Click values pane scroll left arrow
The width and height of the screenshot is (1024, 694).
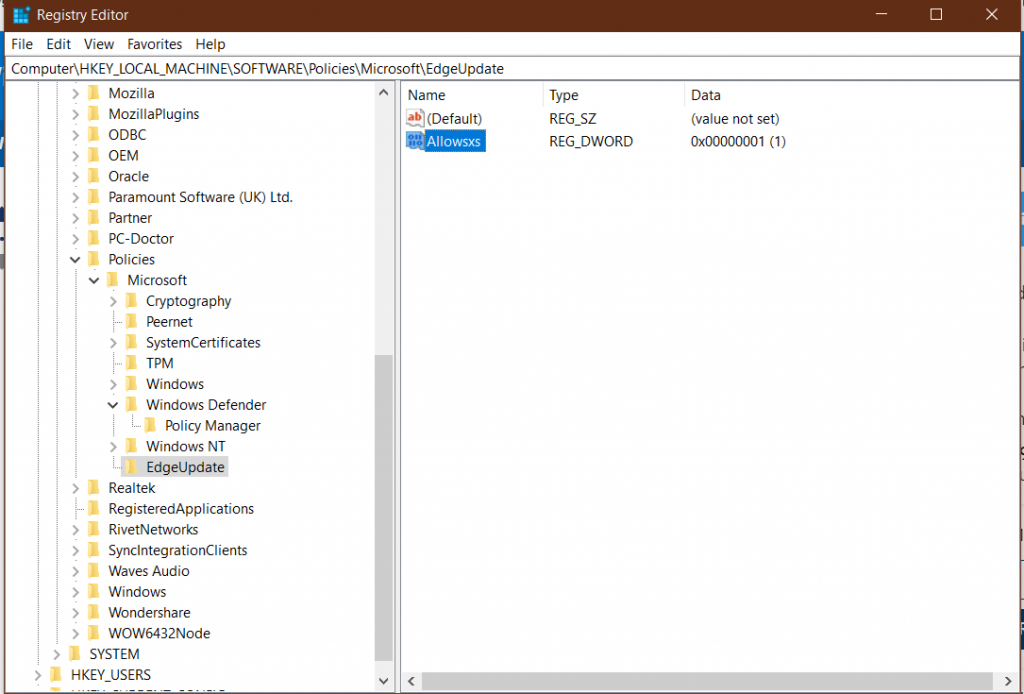(x=411, y=681)
